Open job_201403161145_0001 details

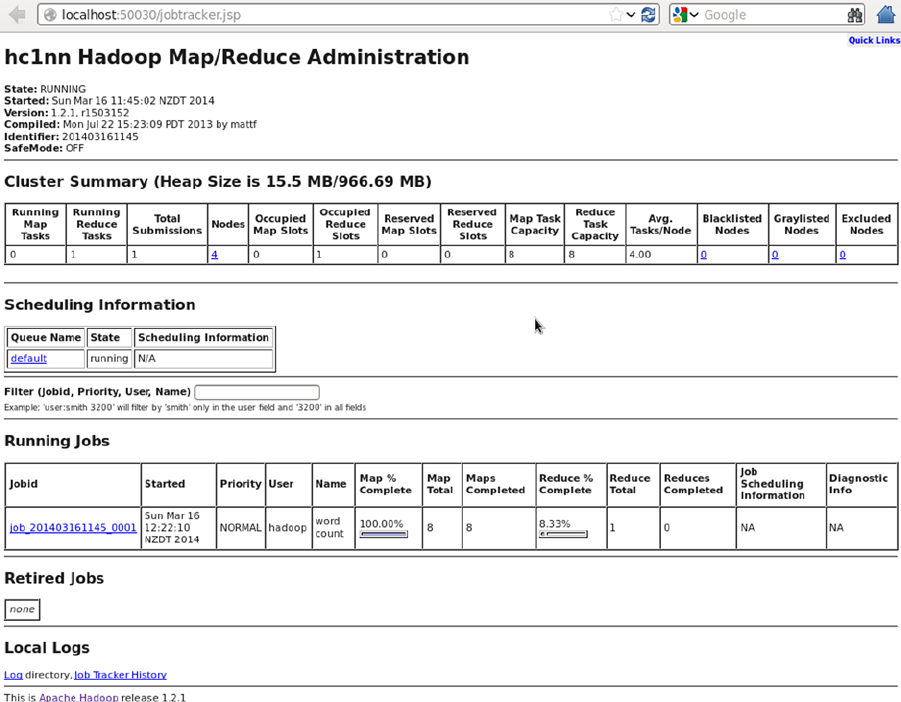[x=73, y=527]
